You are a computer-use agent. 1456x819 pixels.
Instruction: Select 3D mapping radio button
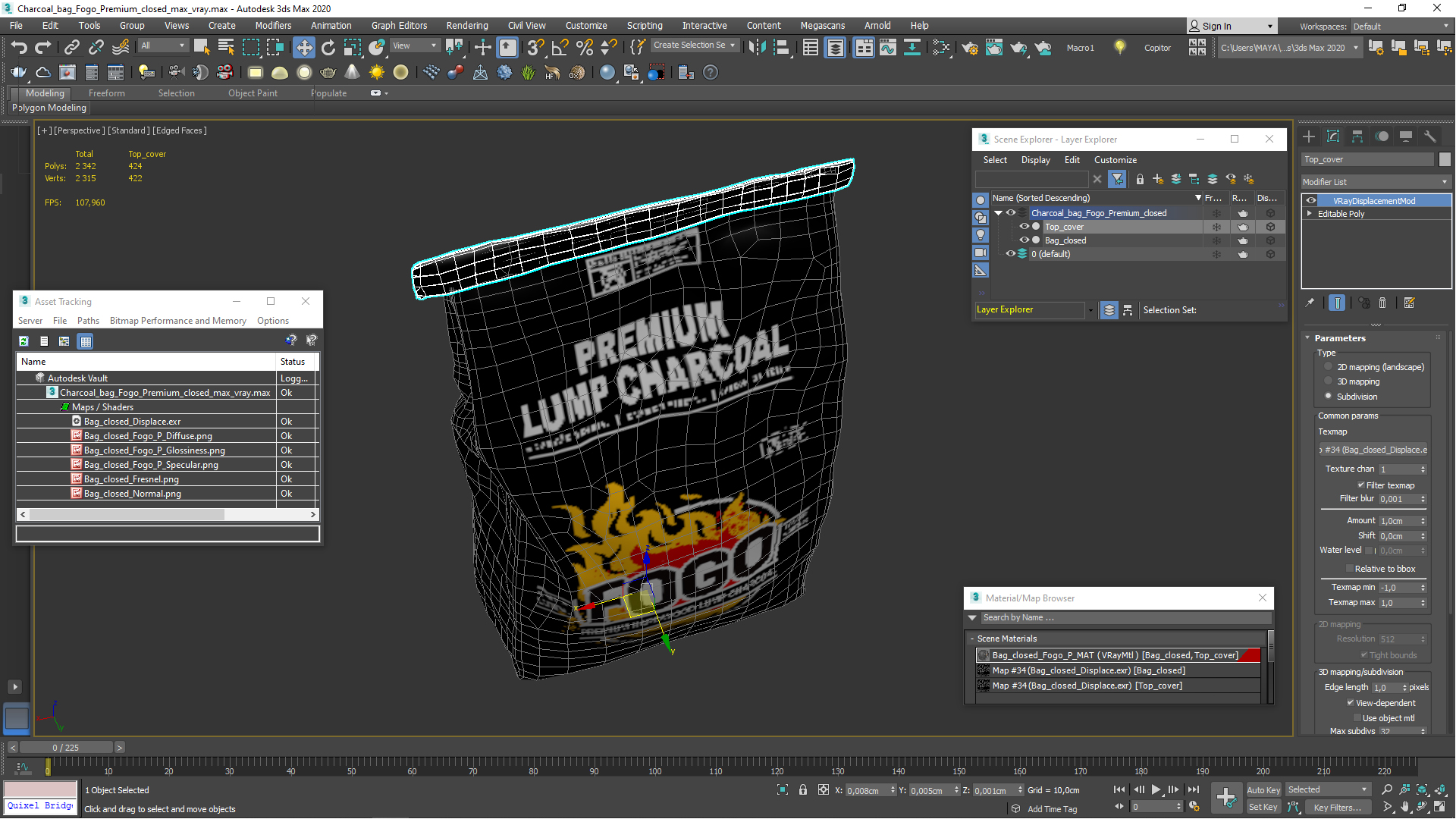pyautogui.click(x=1328, y=381)
